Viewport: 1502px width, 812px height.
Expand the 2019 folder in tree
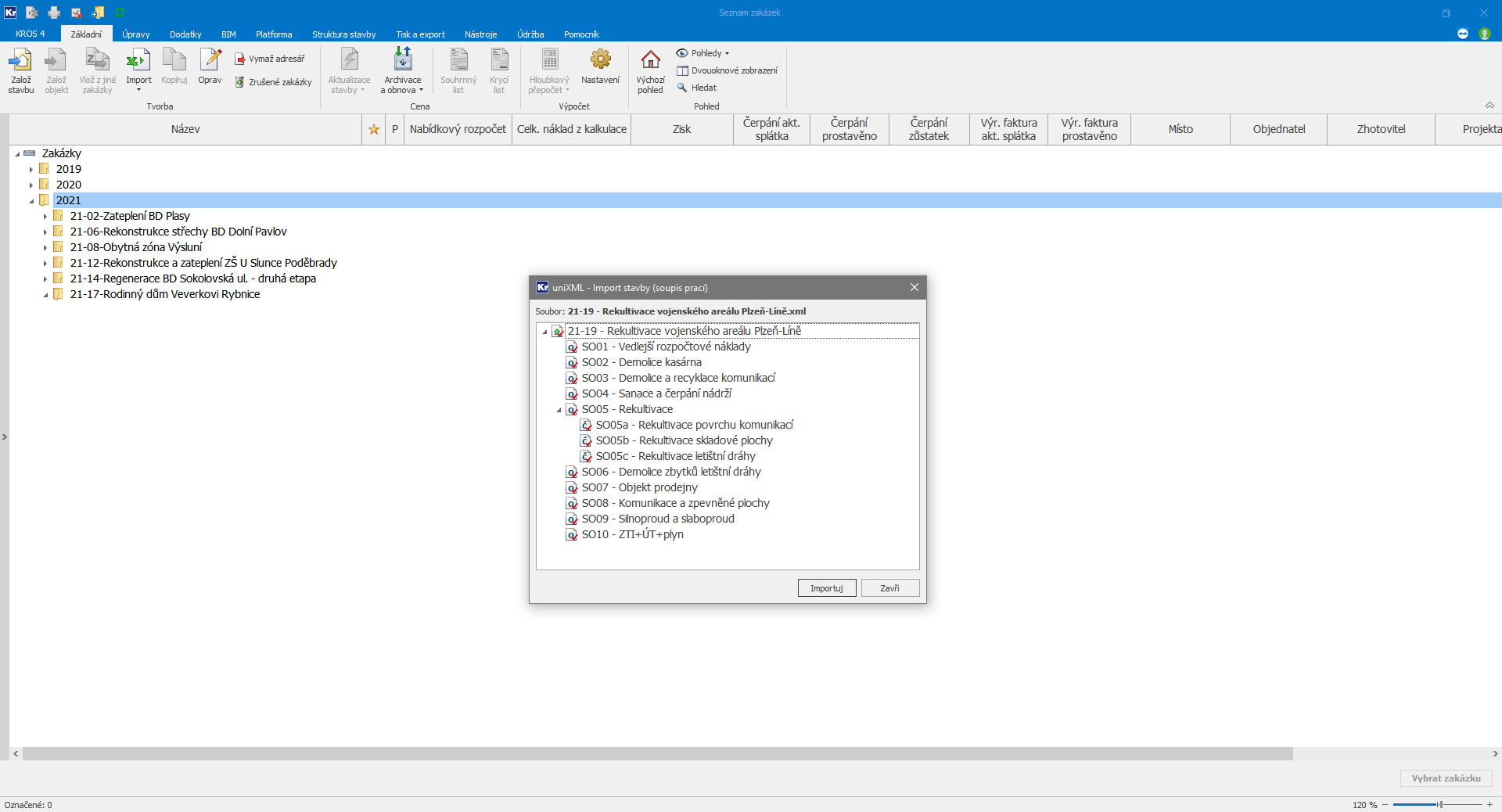tap(31, 170)
